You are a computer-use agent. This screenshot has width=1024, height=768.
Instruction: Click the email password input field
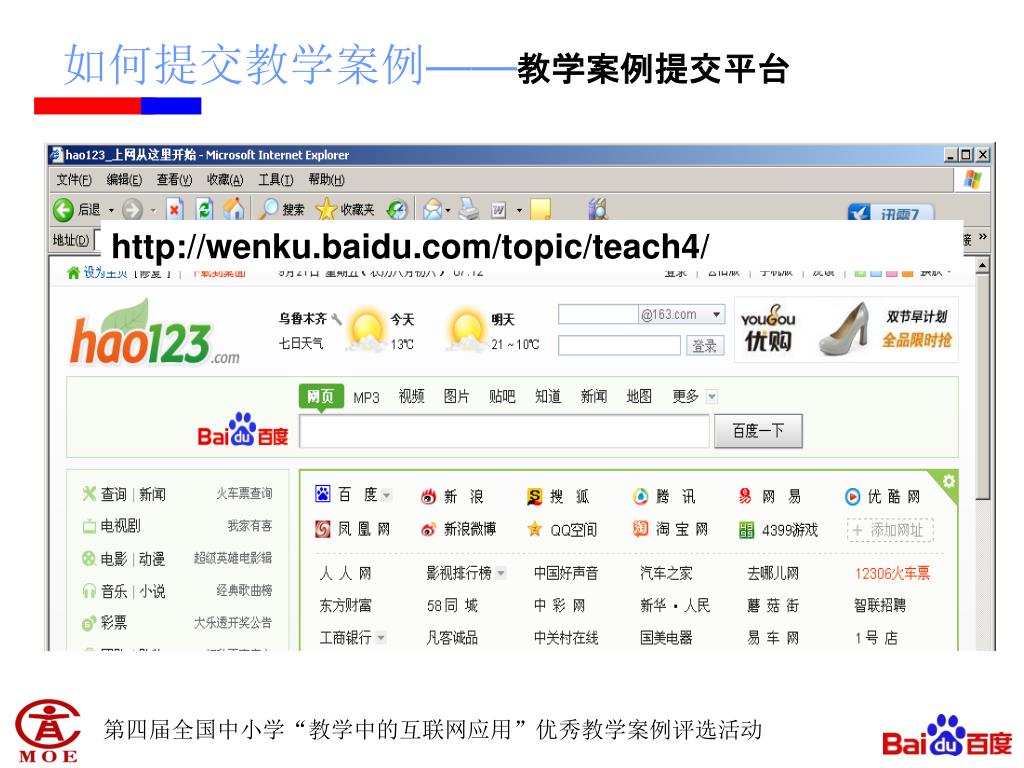[620, 345]
